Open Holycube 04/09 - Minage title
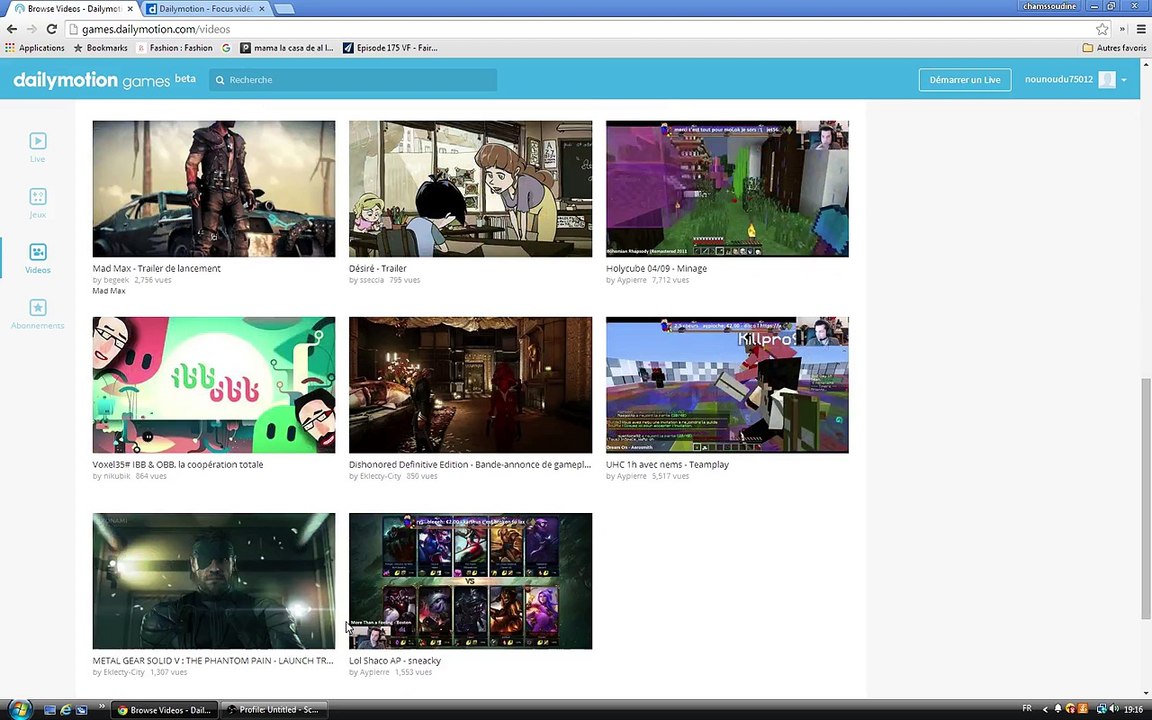This screenshot has height=720, width=1152. click(656, 268)
